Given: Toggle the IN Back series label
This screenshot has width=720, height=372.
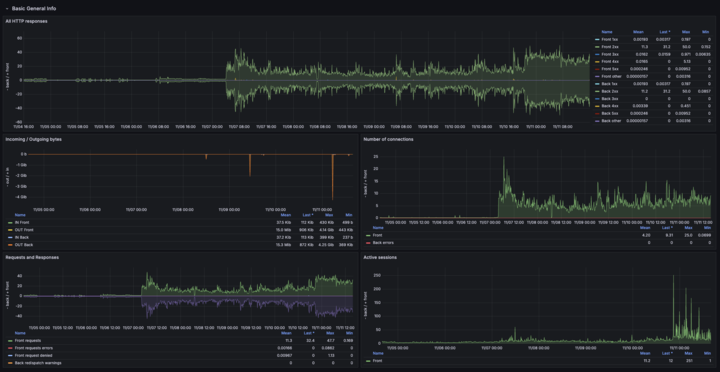Looking at the screenshot, I should 21,237.
